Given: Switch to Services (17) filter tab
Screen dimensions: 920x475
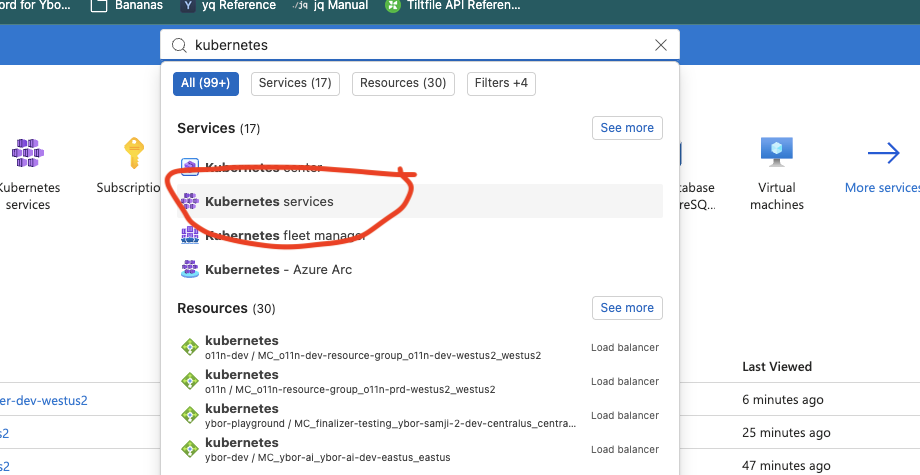Looking at the screenshot, I should tap(295, 83).
